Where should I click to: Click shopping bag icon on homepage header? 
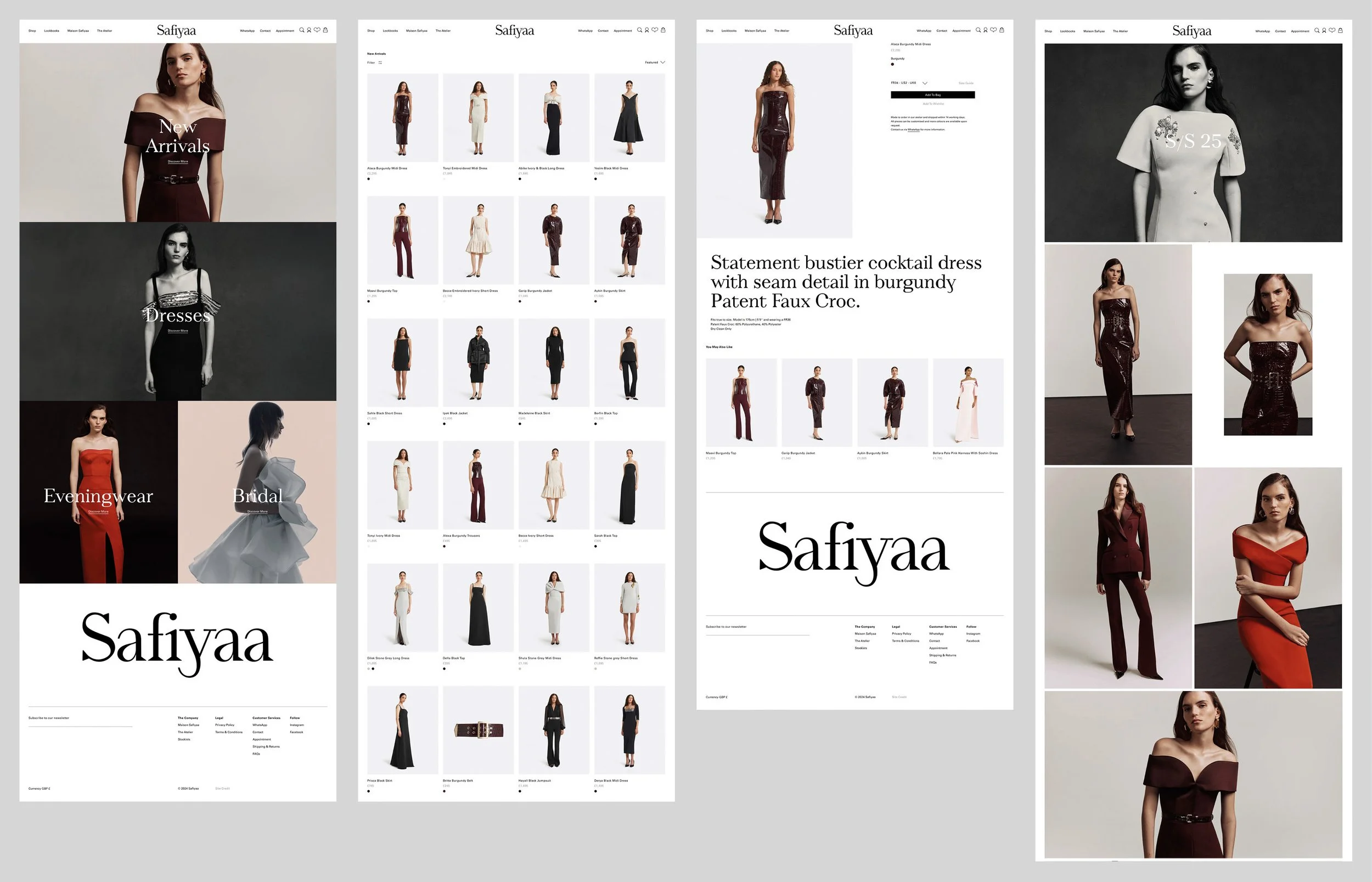pos(325,30)
